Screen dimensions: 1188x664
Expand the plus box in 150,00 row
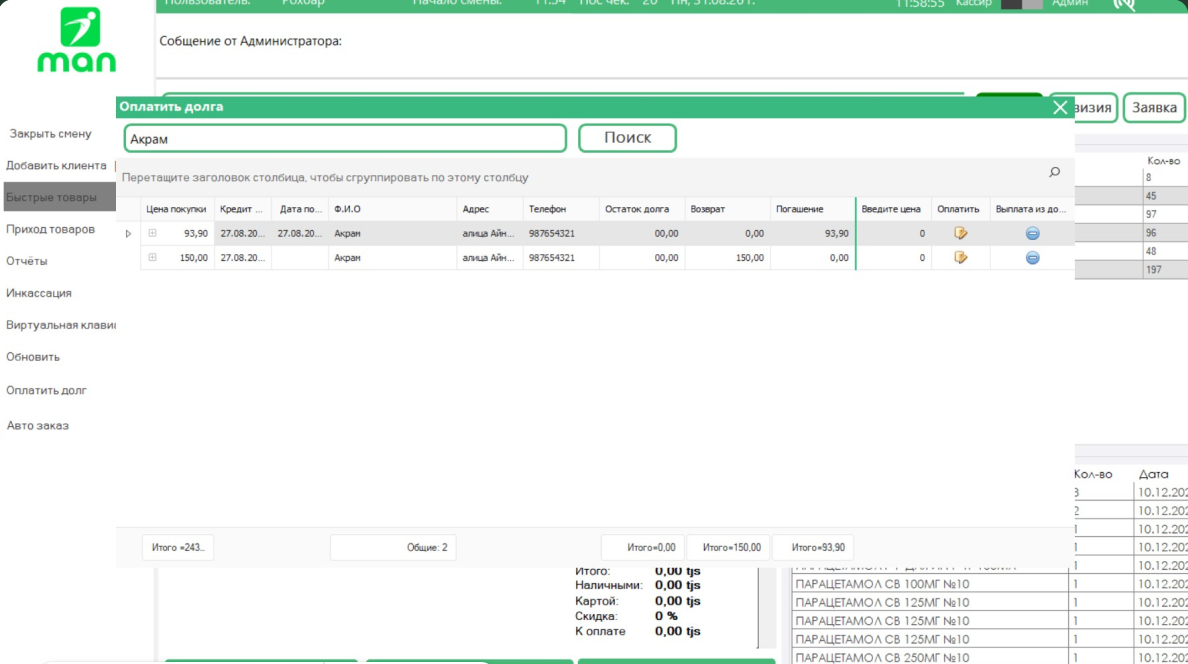click(152, 258)
